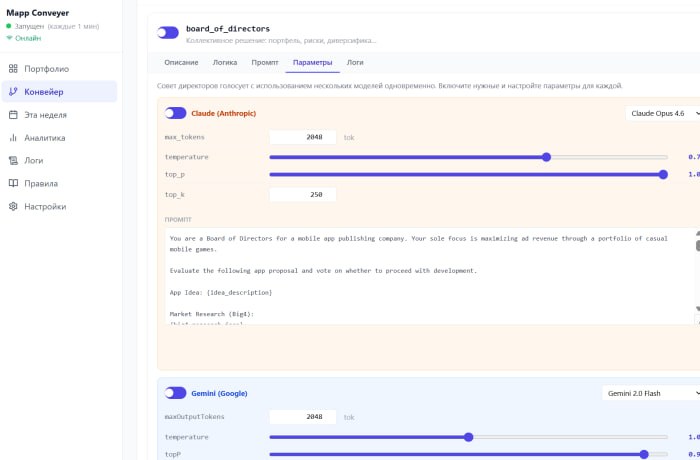Open the Gemini 2.0 Flash model dropdown
This screenshot has width=700, height=460.
[x=651, y=393]
